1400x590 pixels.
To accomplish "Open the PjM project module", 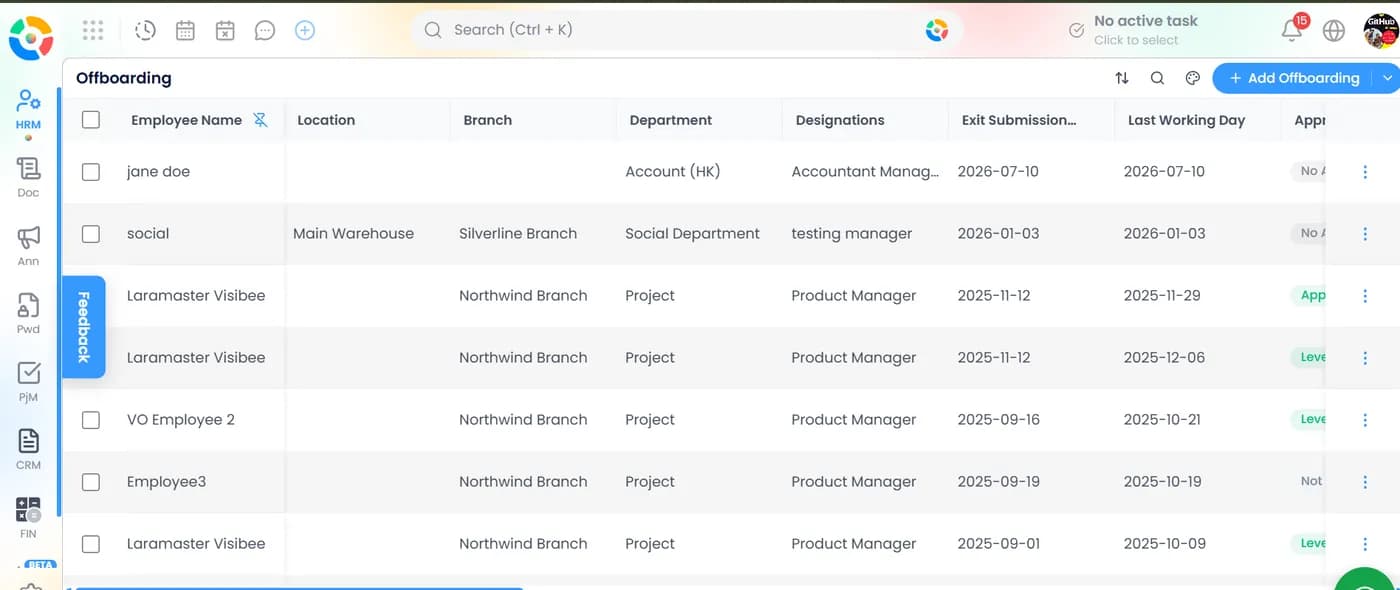I will (x=28, y=381).
